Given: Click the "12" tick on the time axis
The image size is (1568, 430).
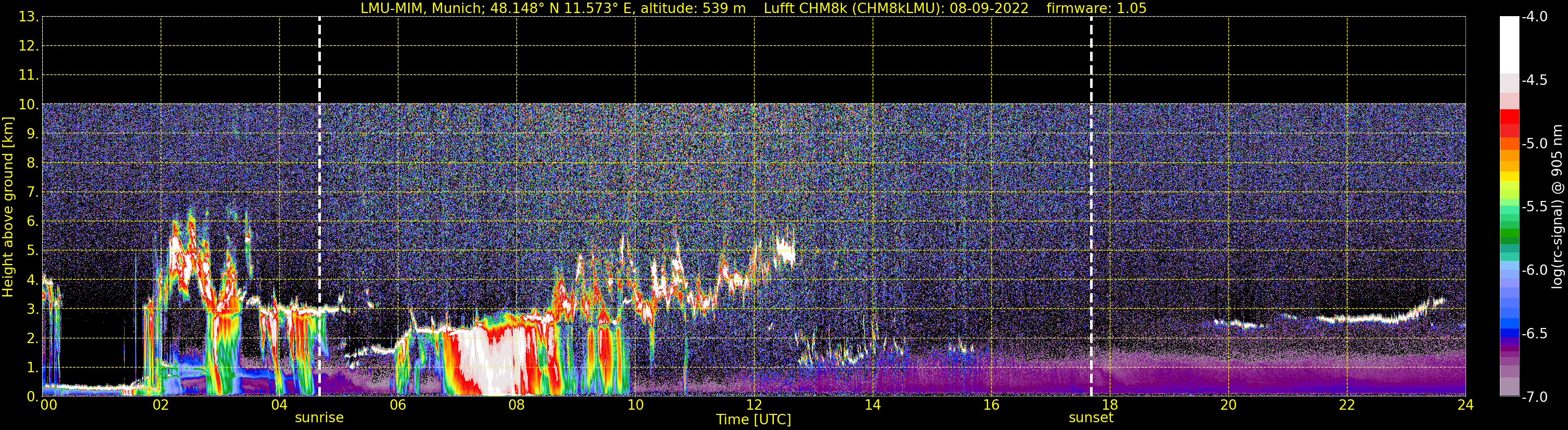Looking at the screenshot, I should coord(754,405).
